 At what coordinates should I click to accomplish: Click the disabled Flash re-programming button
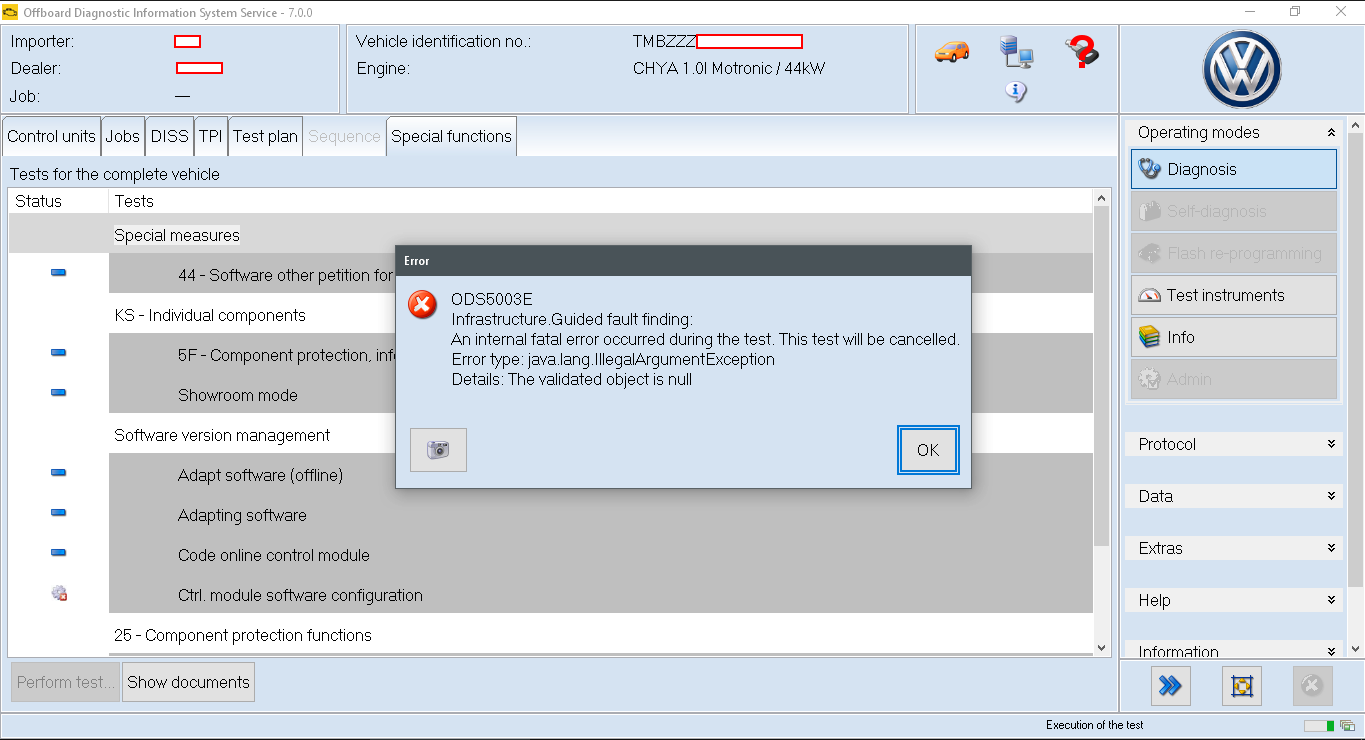point(1234,253)
